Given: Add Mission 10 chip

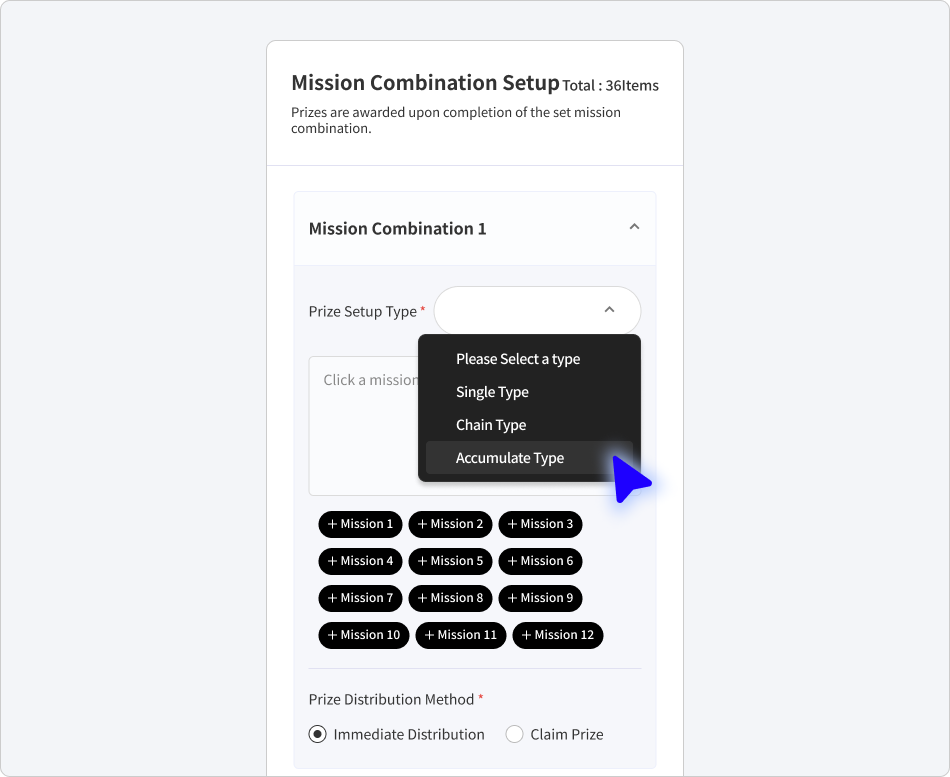Looking at the screenshot, I should tap(364, 635).
